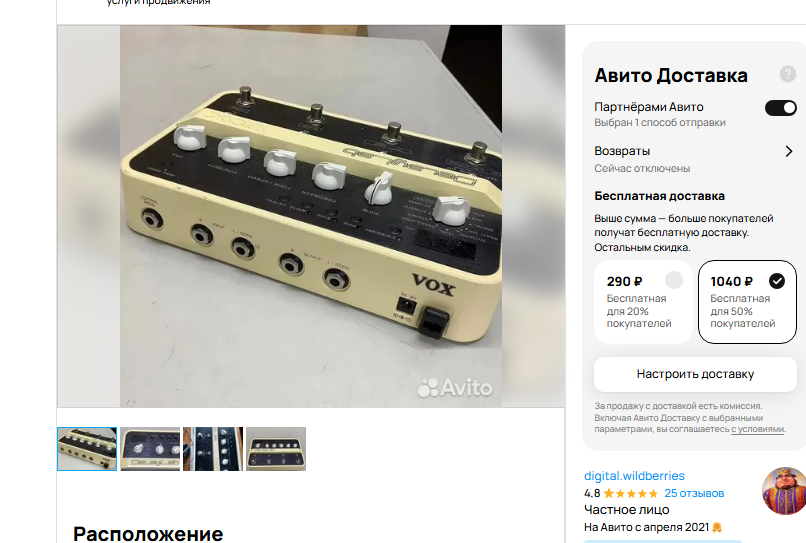Select the 1040 ₽ free delivery option
This screenshot has height=543, width=806.
pos(747,302)
